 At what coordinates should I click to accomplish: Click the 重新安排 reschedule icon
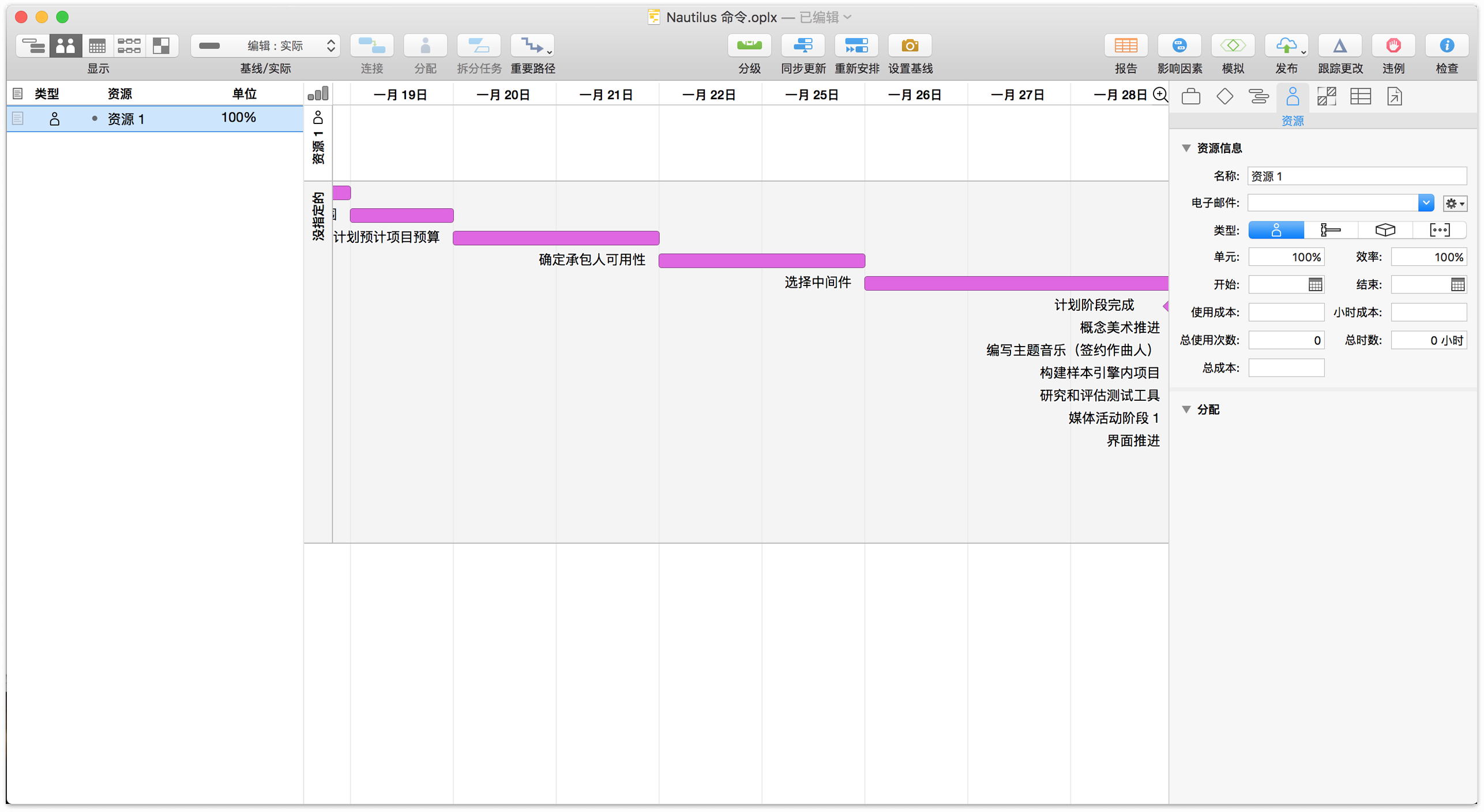coord(856,46)
